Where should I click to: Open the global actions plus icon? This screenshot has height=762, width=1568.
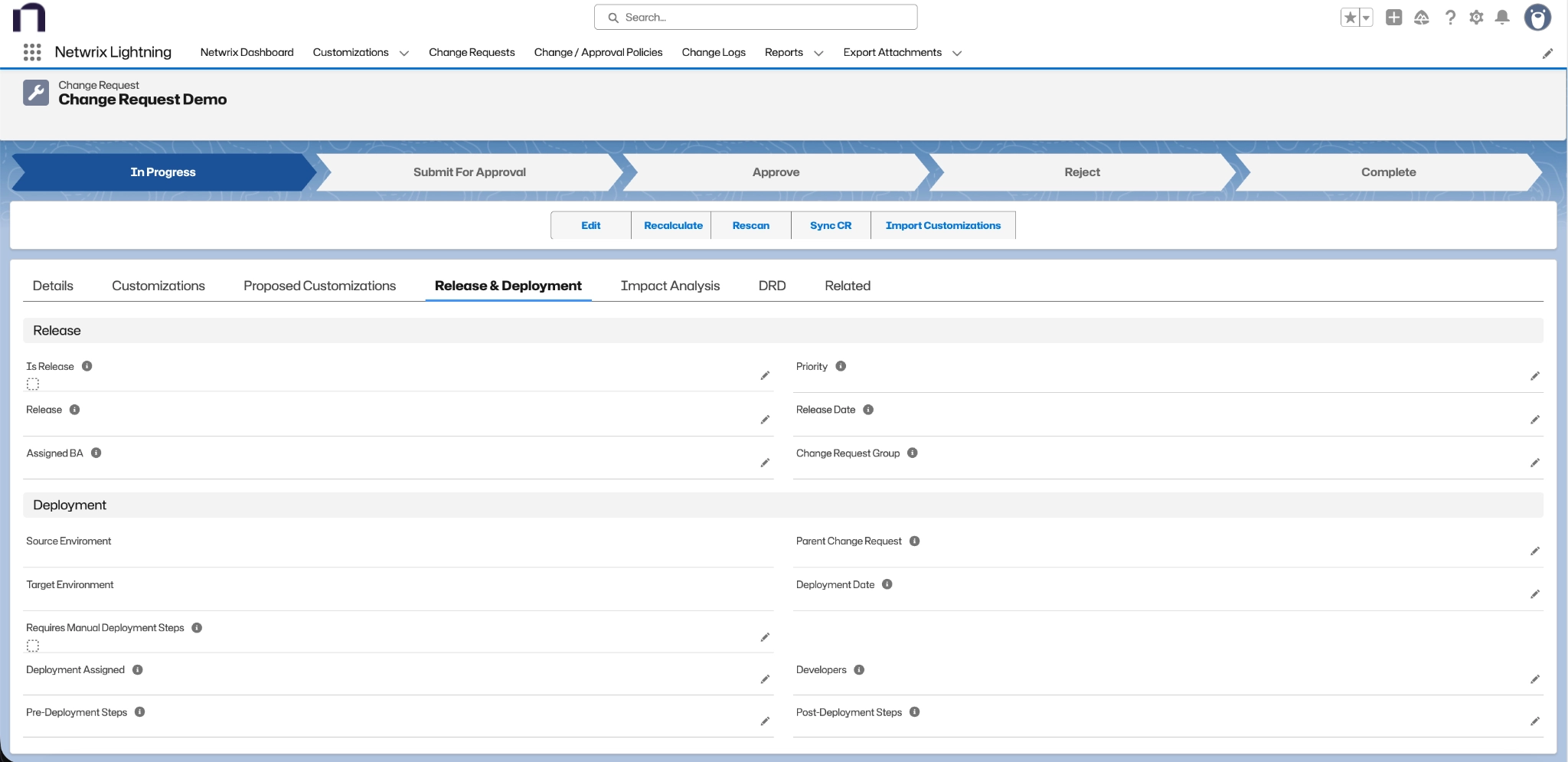pos(1393,18)
